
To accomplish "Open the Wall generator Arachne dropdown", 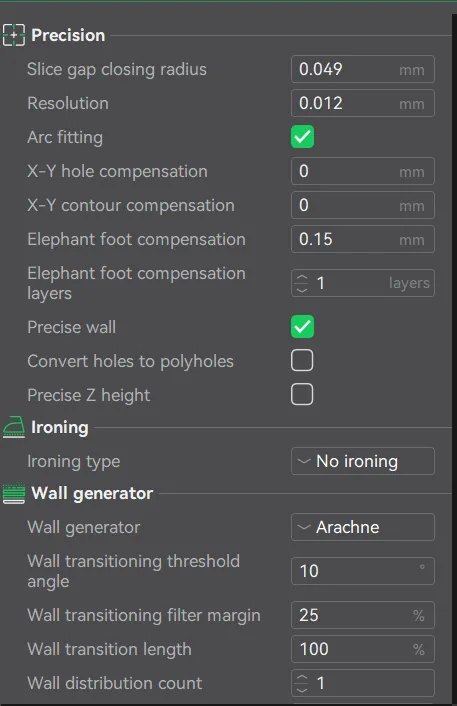I will [363, 527].
